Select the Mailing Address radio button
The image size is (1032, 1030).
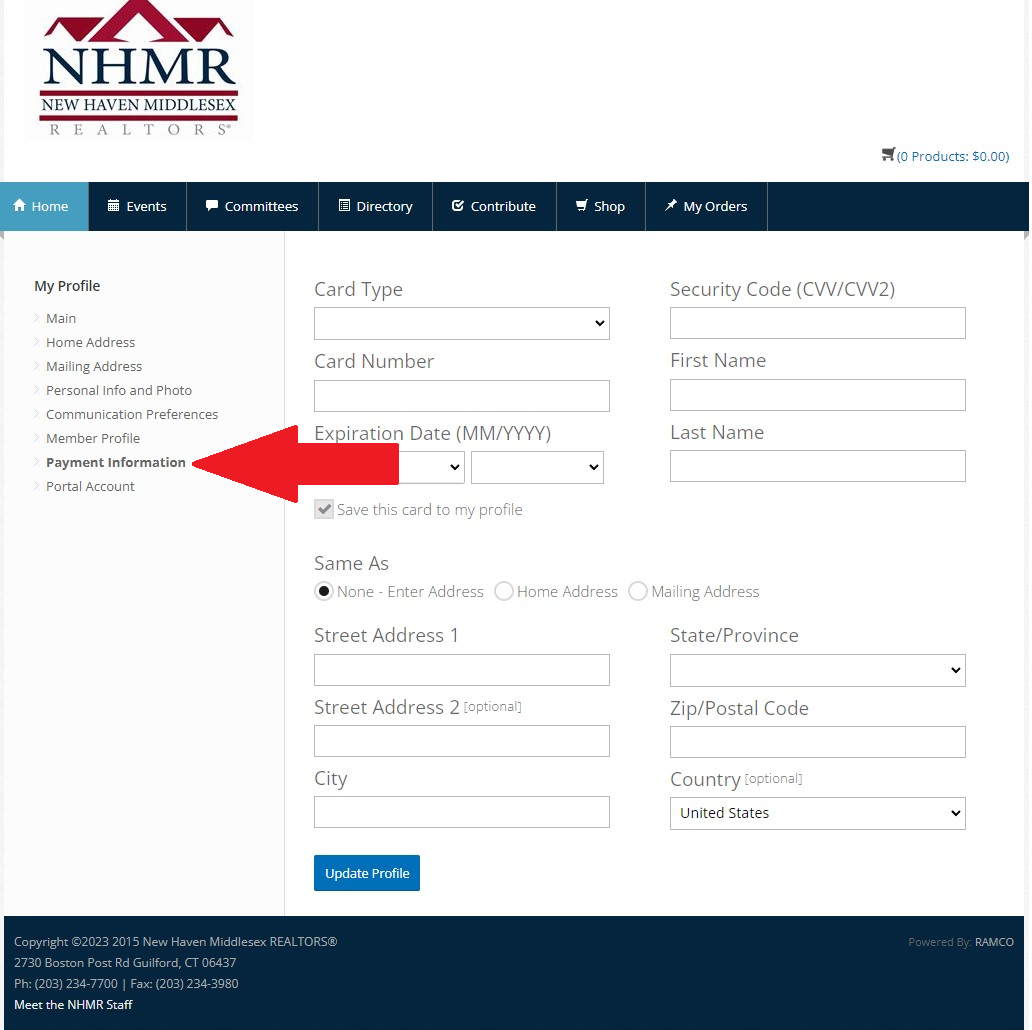pos(637,591)
